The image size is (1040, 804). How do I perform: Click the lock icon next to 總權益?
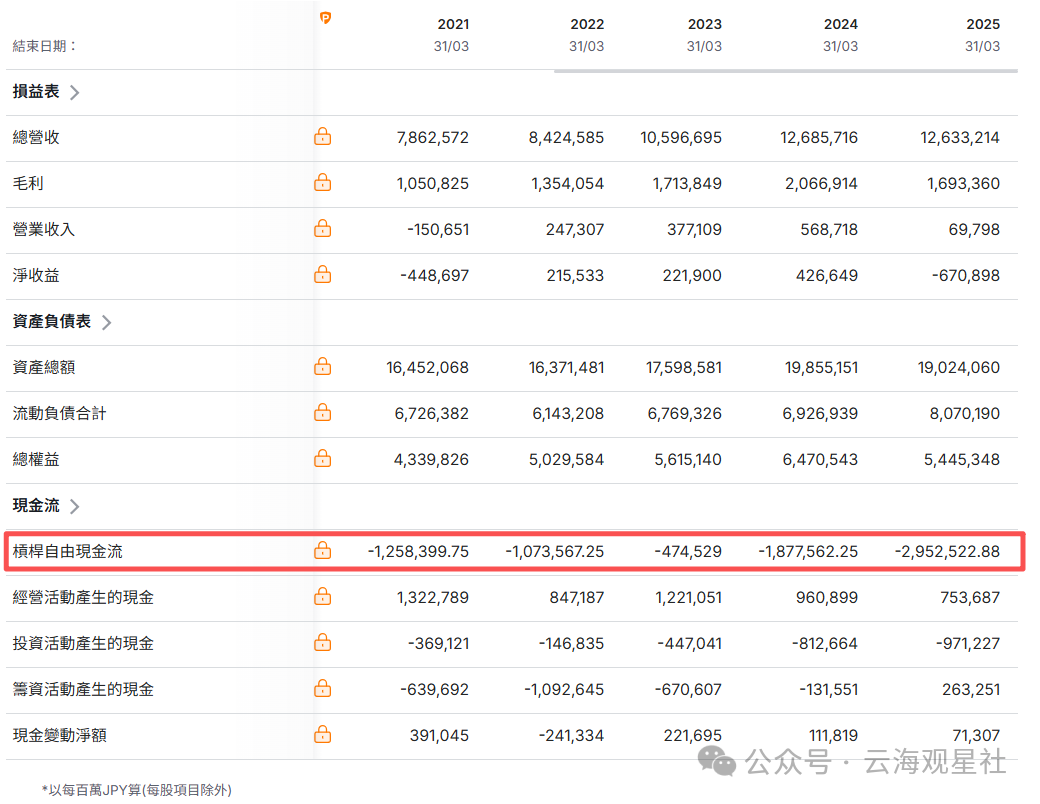pos(322,459)
